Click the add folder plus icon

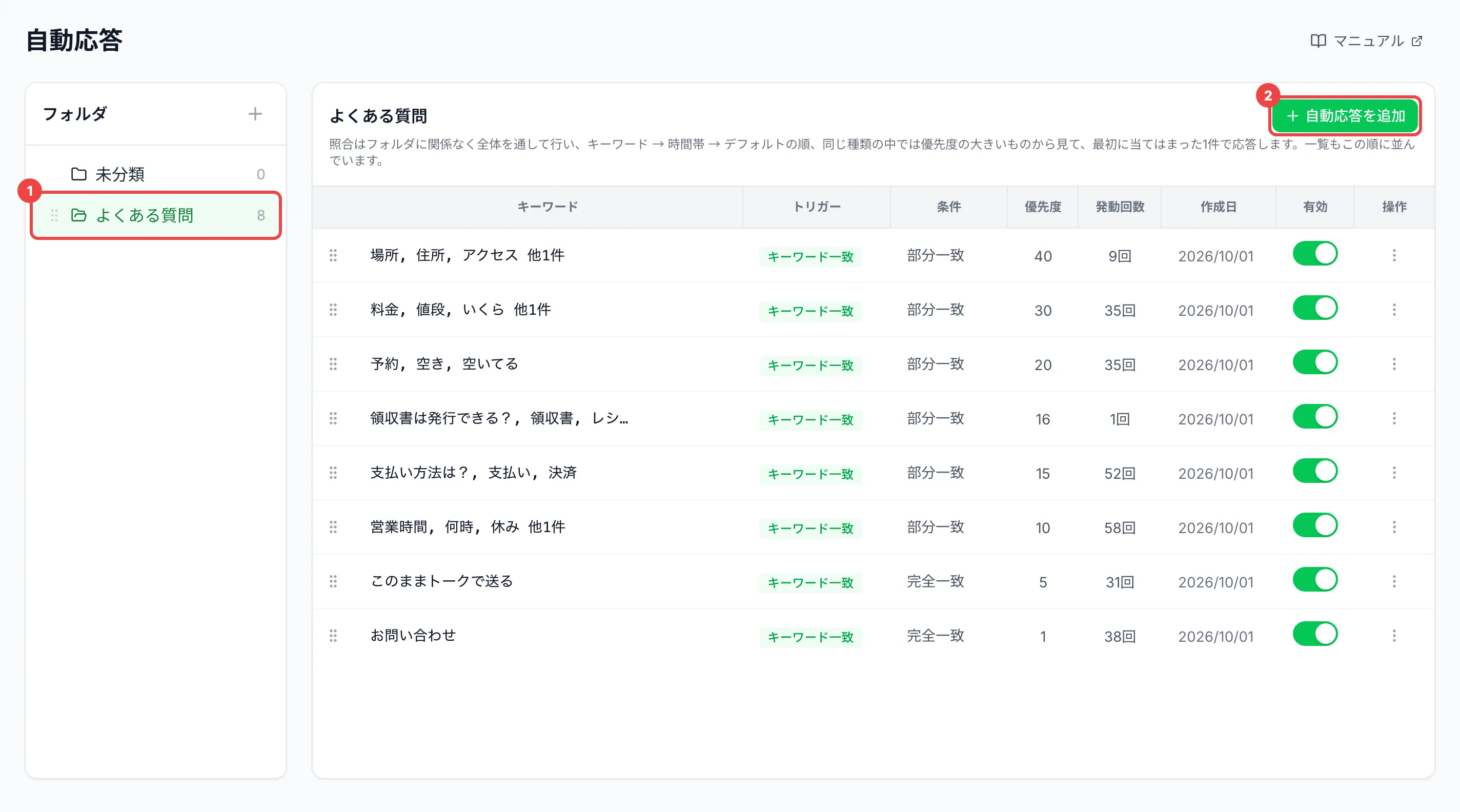coord(255,114)
